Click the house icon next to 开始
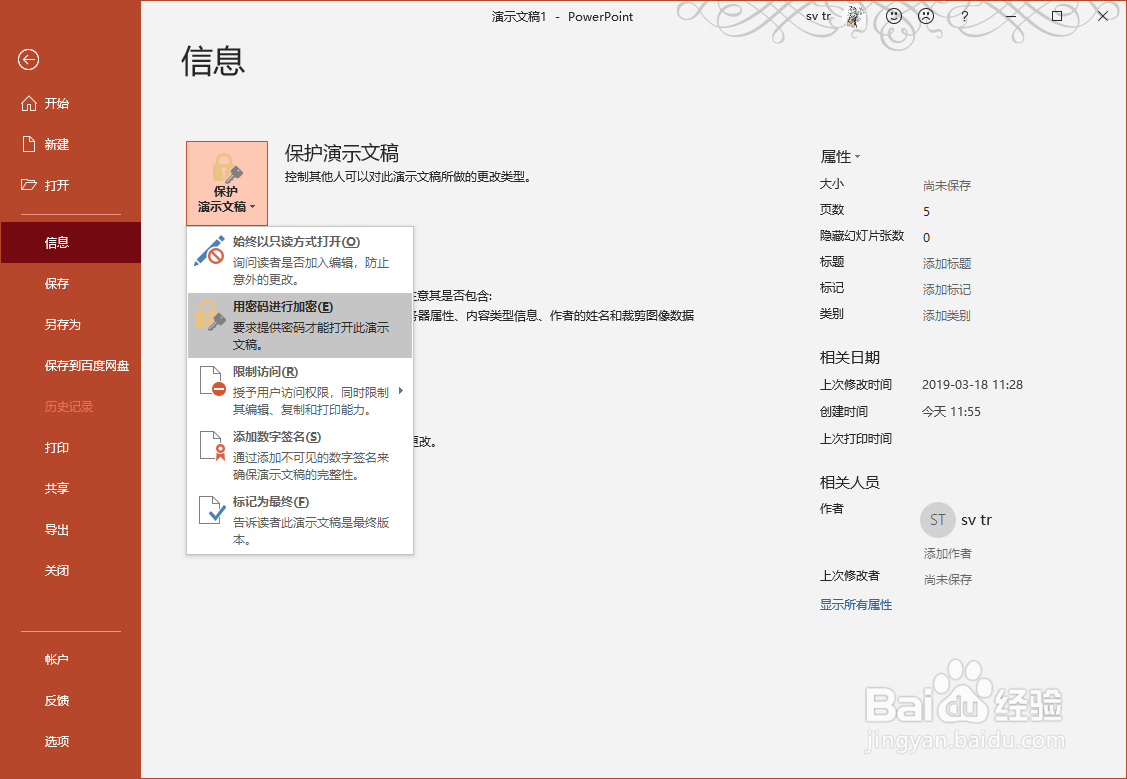The width and height of the screenshot is (1127, 779). click(x=29, y=103)
